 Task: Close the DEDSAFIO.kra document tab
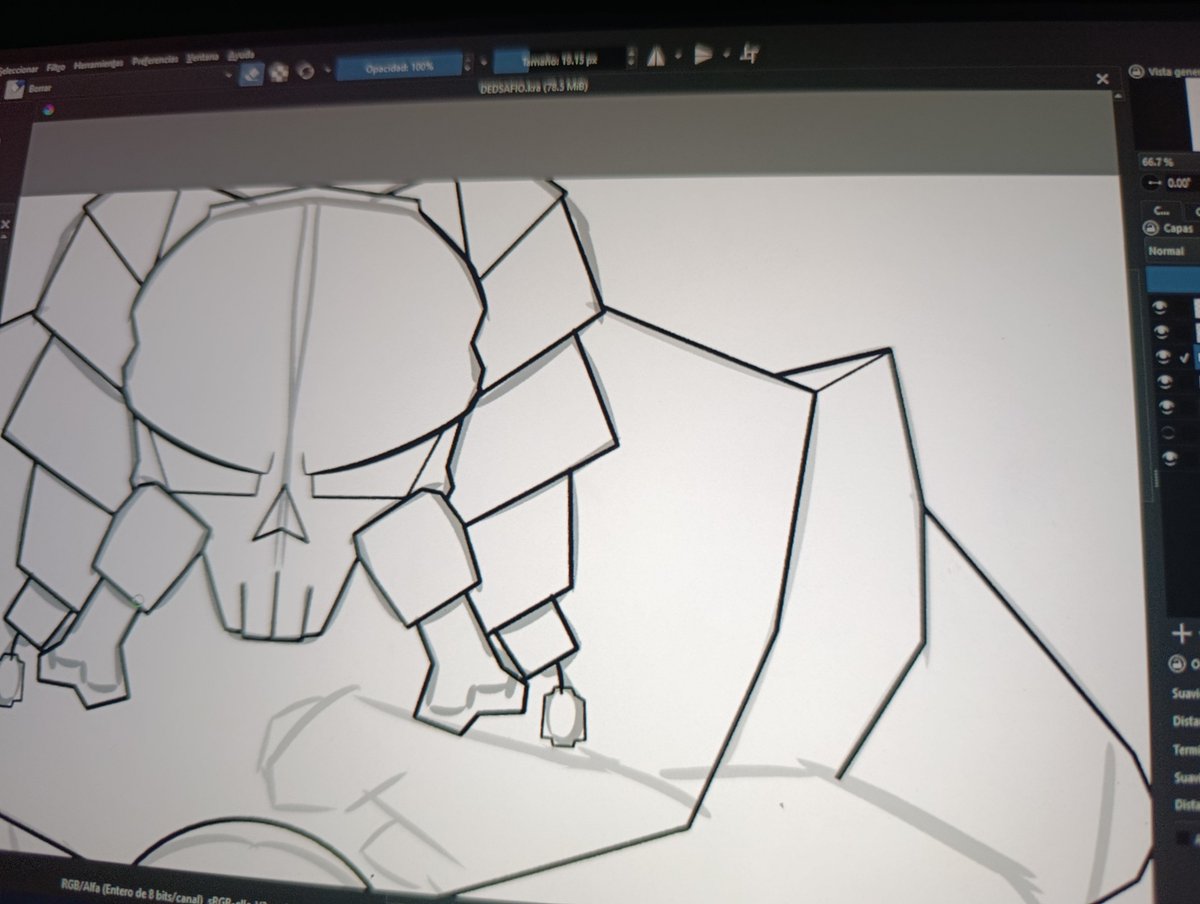1103,79
